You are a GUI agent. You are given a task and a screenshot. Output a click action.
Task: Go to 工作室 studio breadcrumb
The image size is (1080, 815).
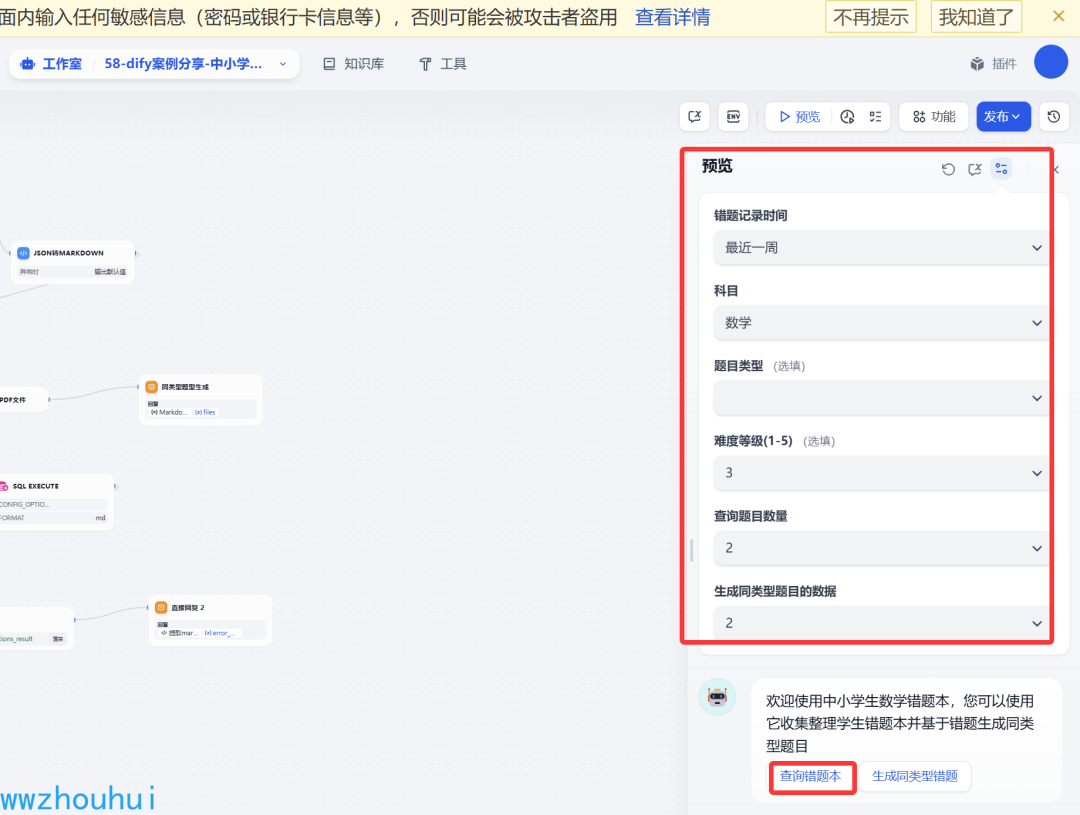[x=51, y=64]
